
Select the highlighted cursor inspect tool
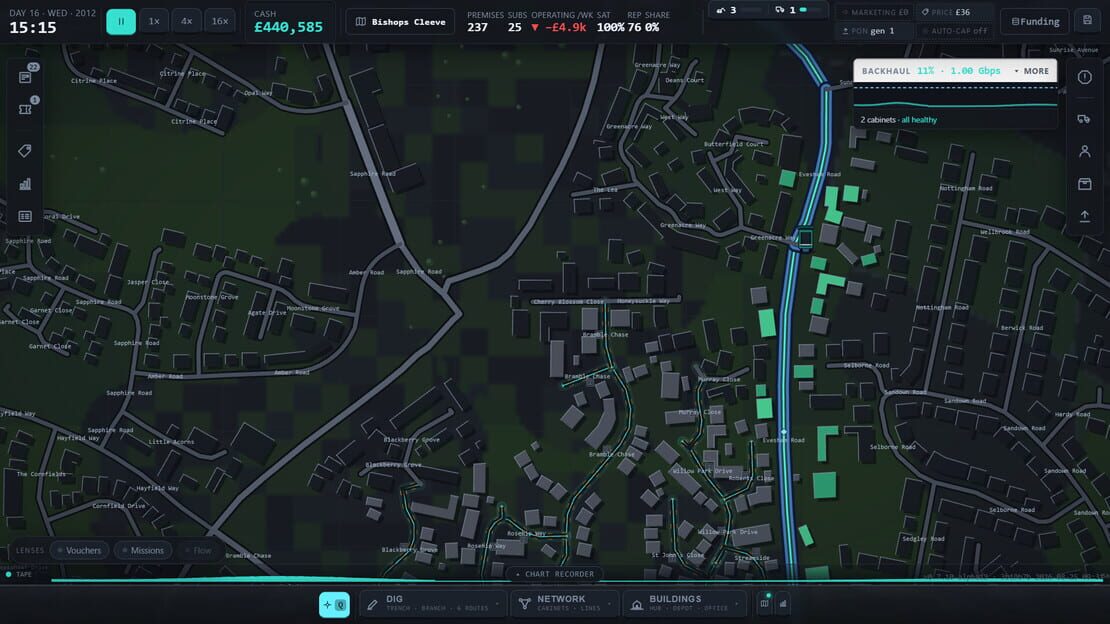(x=334, y=604)
